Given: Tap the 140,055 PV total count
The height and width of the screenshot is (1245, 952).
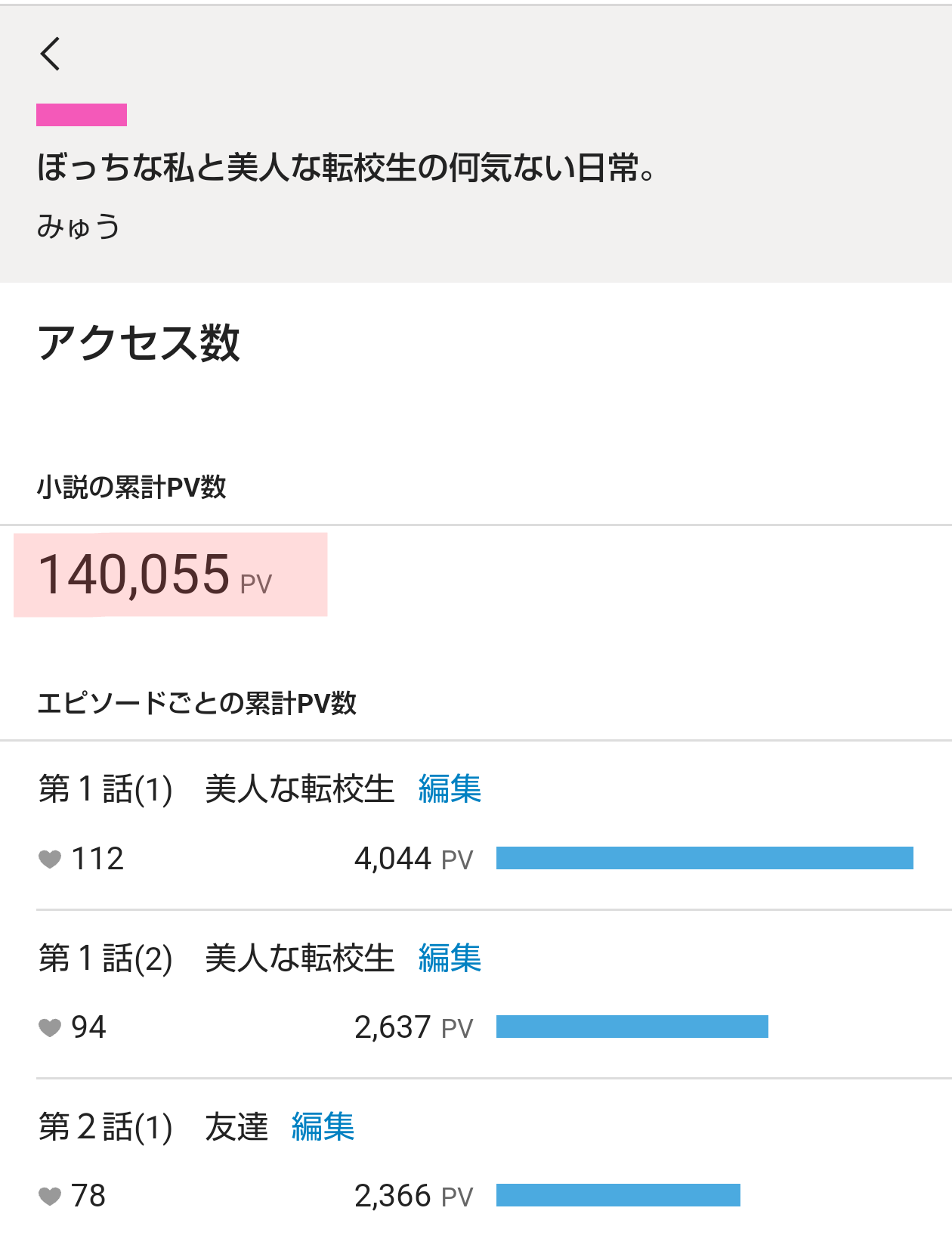Looking at the screenshot, I should click(x=155, y=575).
